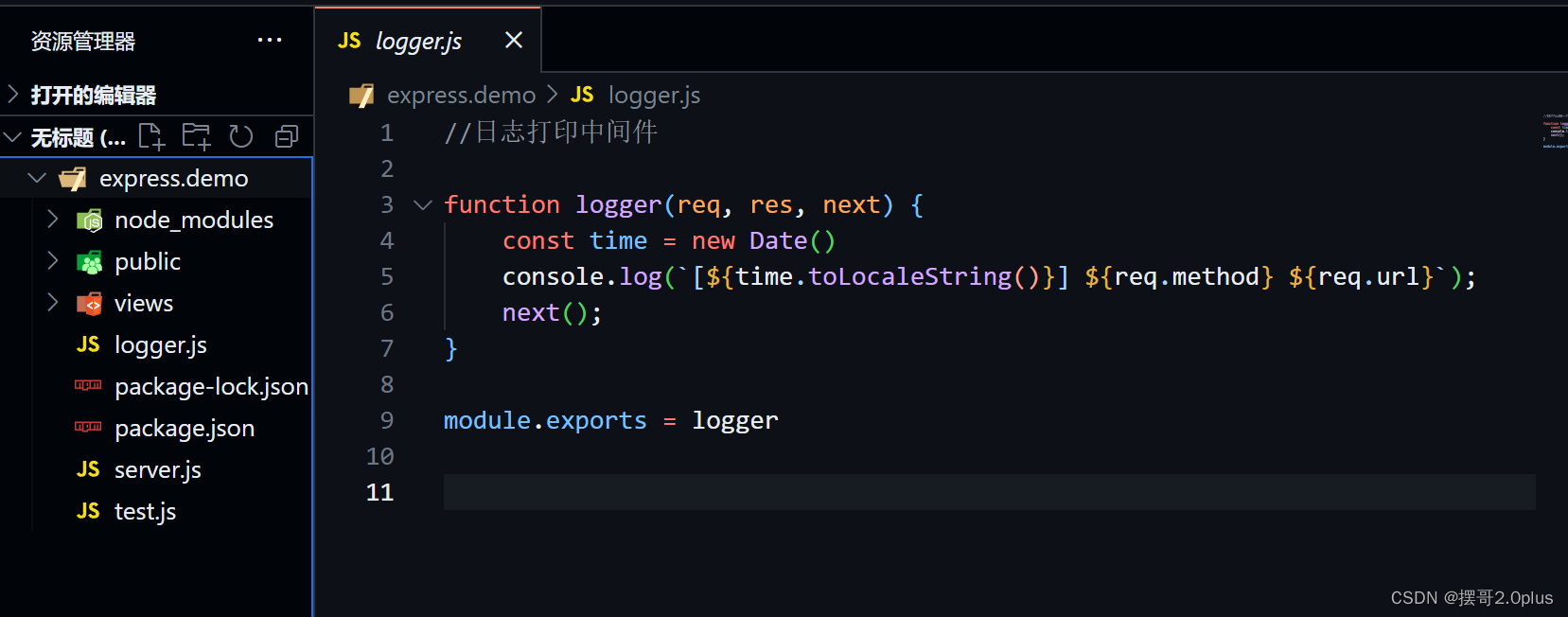
Task: Click the folder icon in the breadcrumb
Action: point(361,95)
